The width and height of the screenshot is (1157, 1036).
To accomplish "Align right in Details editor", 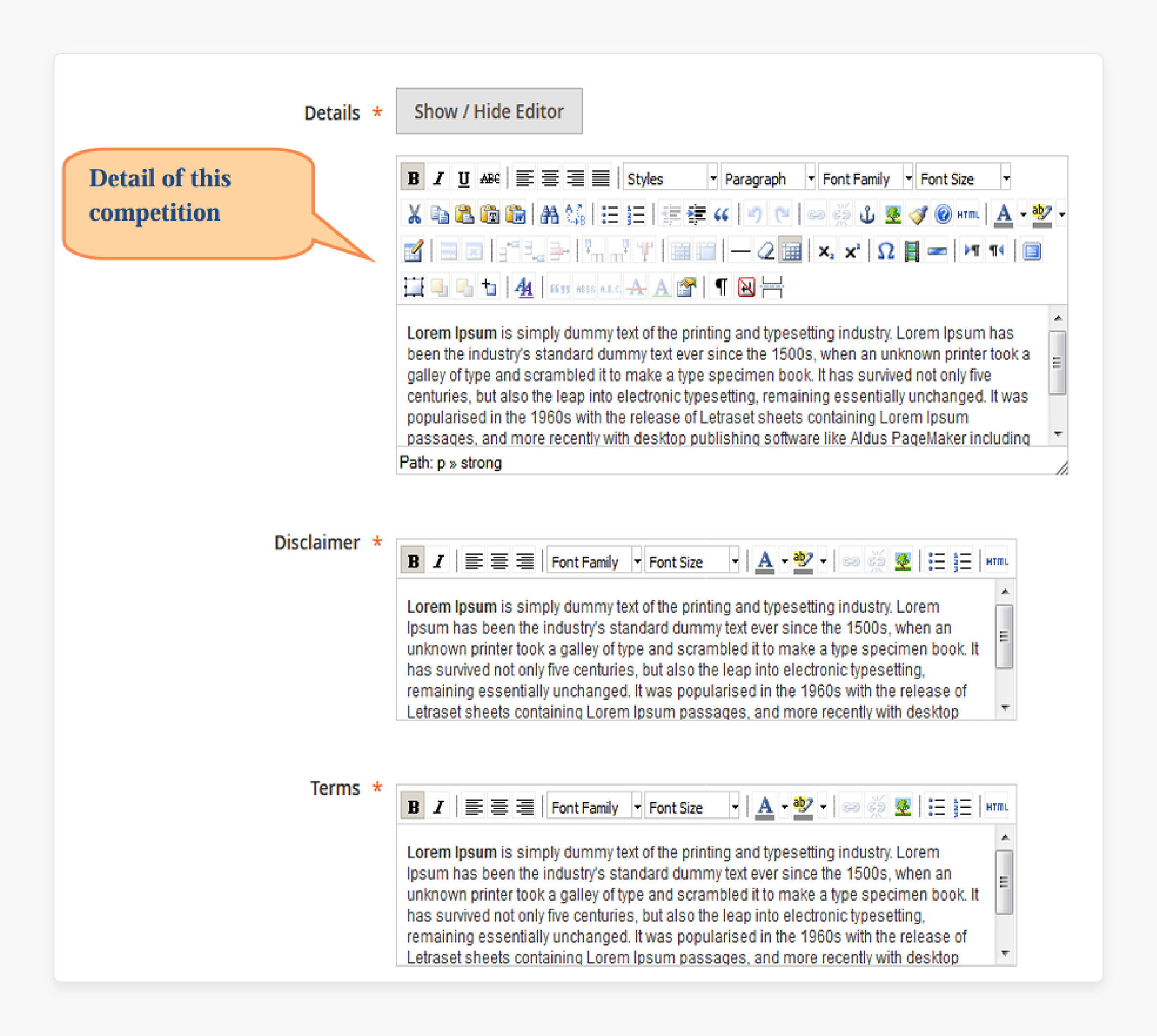I will tap(576, 179).
